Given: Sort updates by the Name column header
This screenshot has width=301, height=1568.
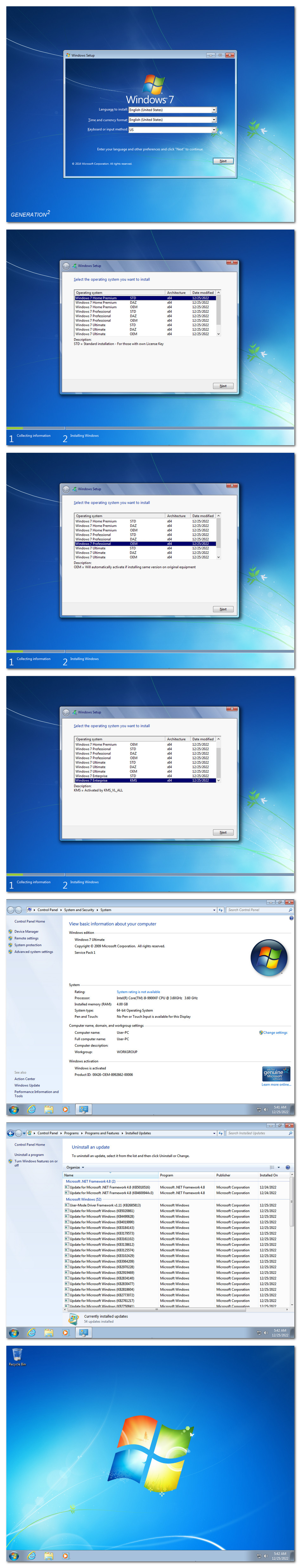Looking at the screenshot, I should click(x=111, y=1175).
